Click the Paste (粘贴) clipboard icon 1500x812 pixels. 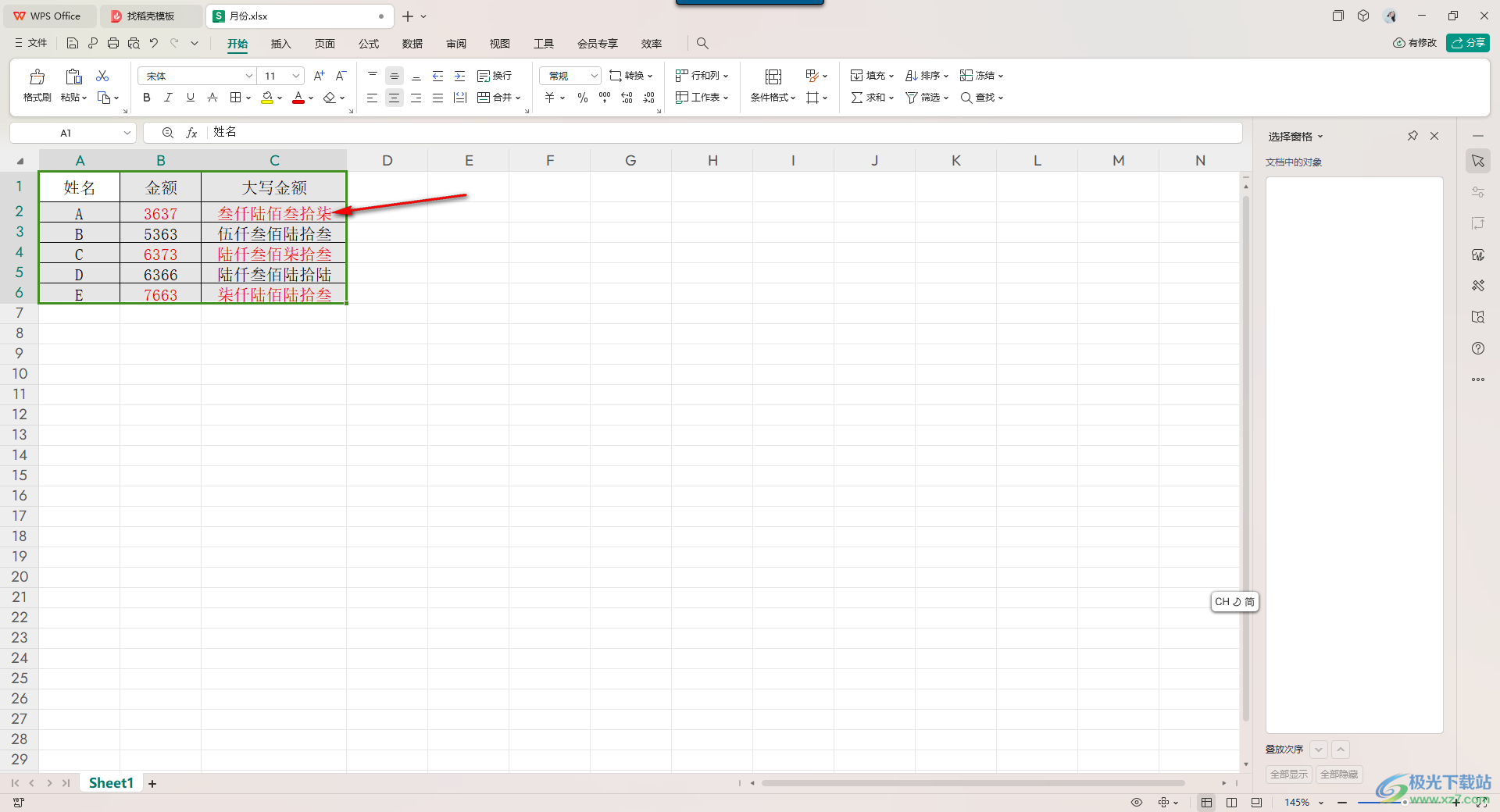[73, 77]
